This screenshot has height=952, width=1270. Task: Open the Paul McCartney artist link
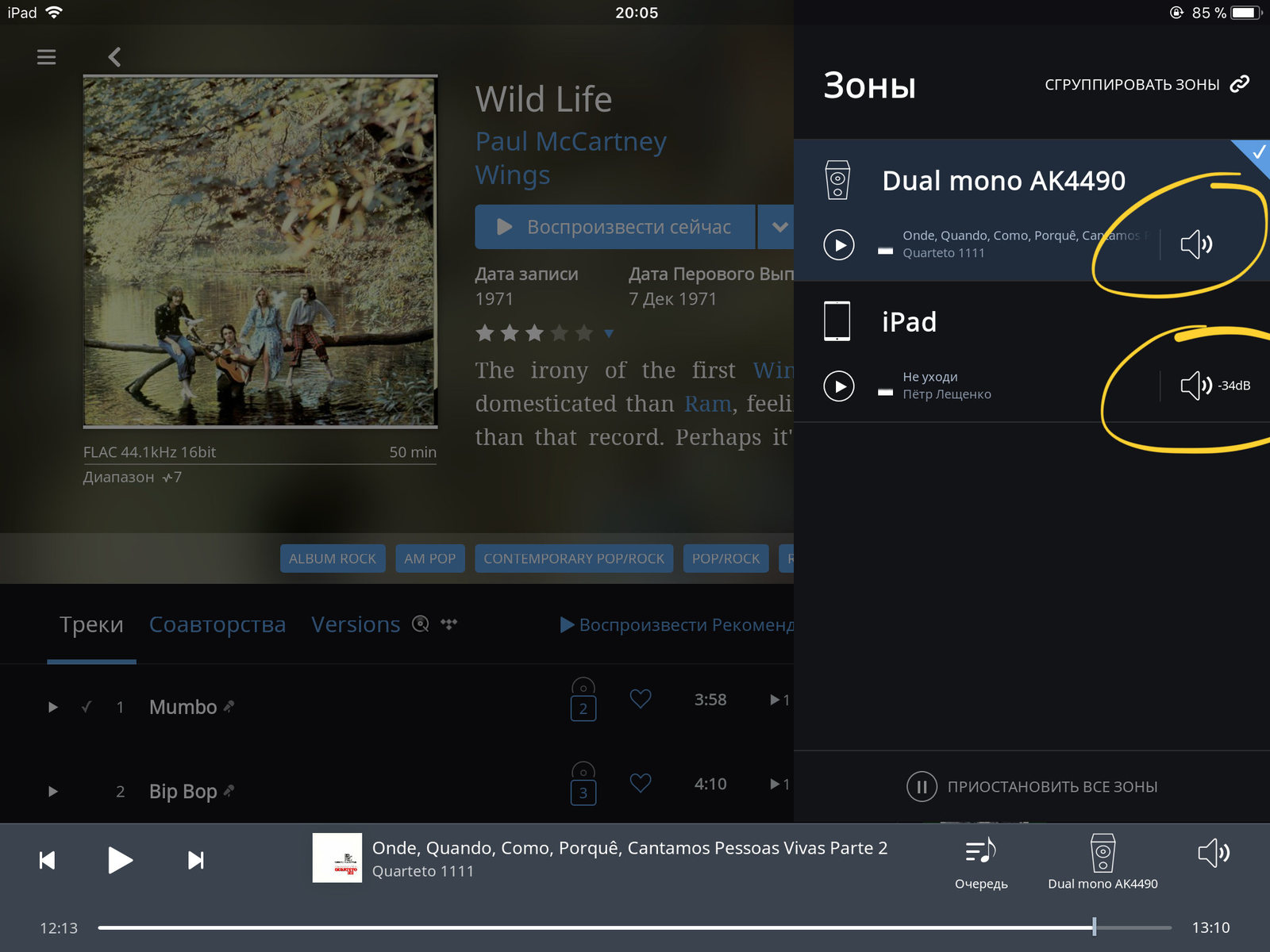coord(571,141)
